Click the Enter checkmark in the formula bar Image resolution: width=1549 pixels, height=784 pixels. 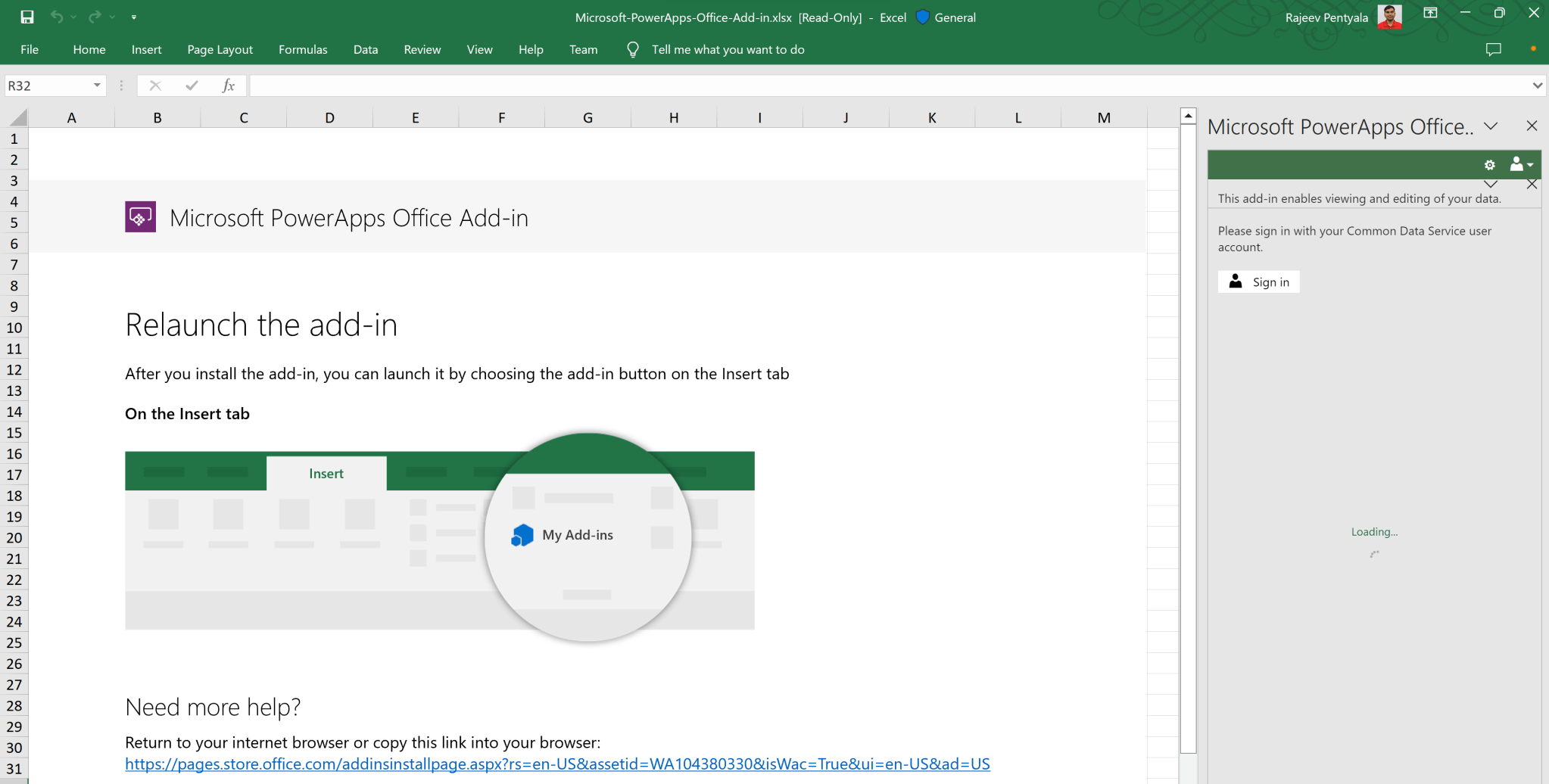[x=192, y=85]
